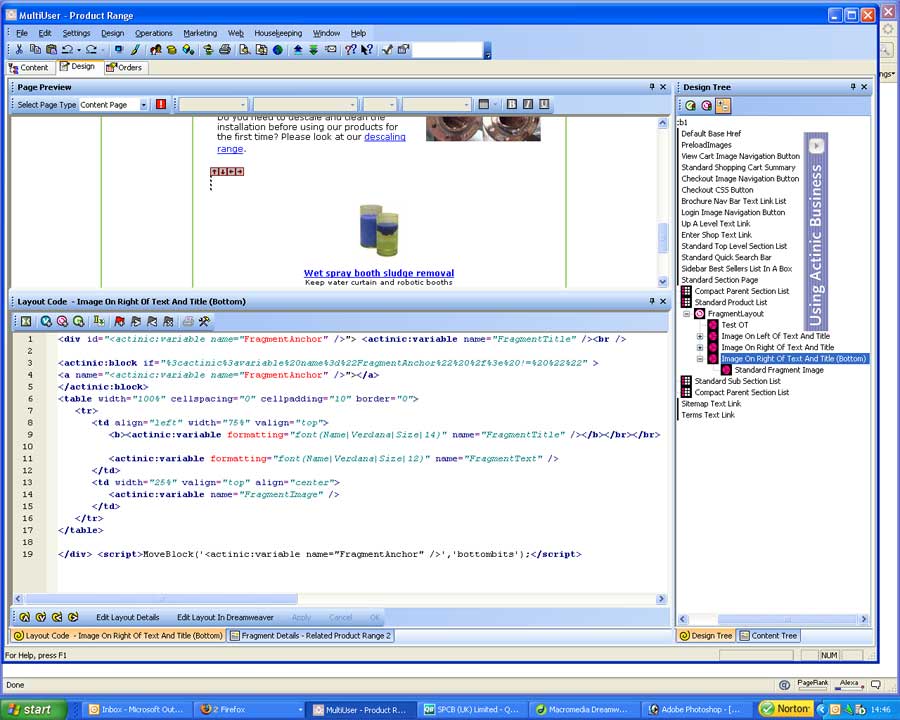The width and height of the screenshot is (900, 720).
Task: Pin the Design Tree panel
Action: pos(853,87)
